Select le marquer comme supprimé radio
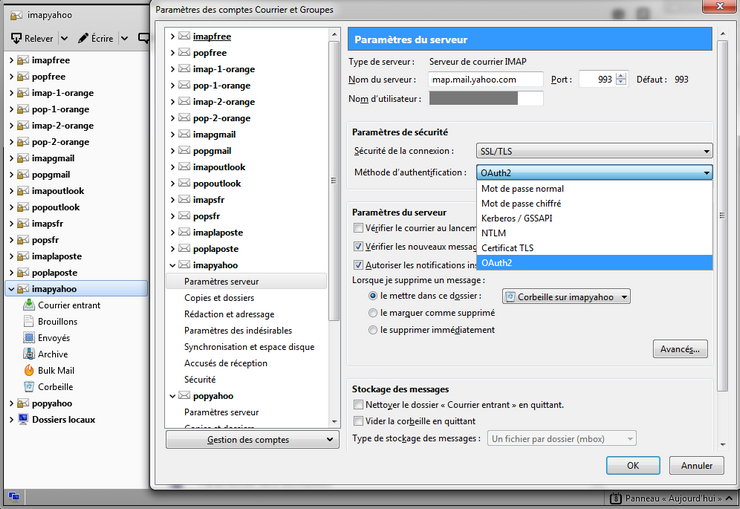Screen dimensions: 740x509 [373, 313]
